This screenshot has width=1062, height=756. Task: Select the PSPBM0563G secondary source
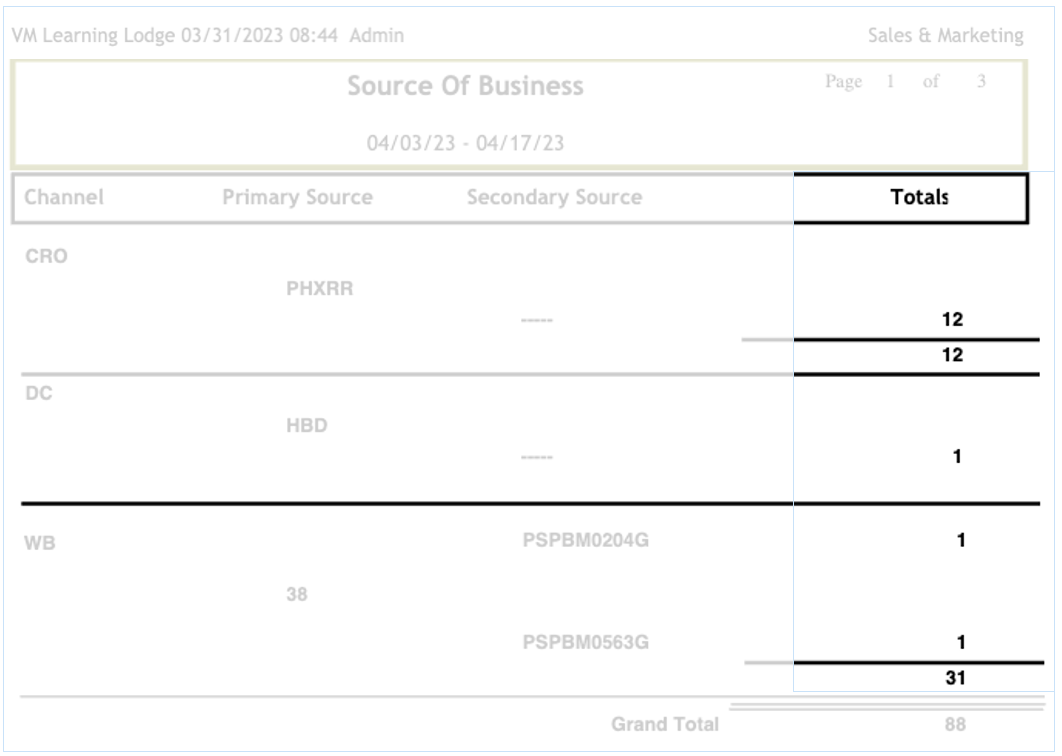pyautogui.click(x=586, y=642)
